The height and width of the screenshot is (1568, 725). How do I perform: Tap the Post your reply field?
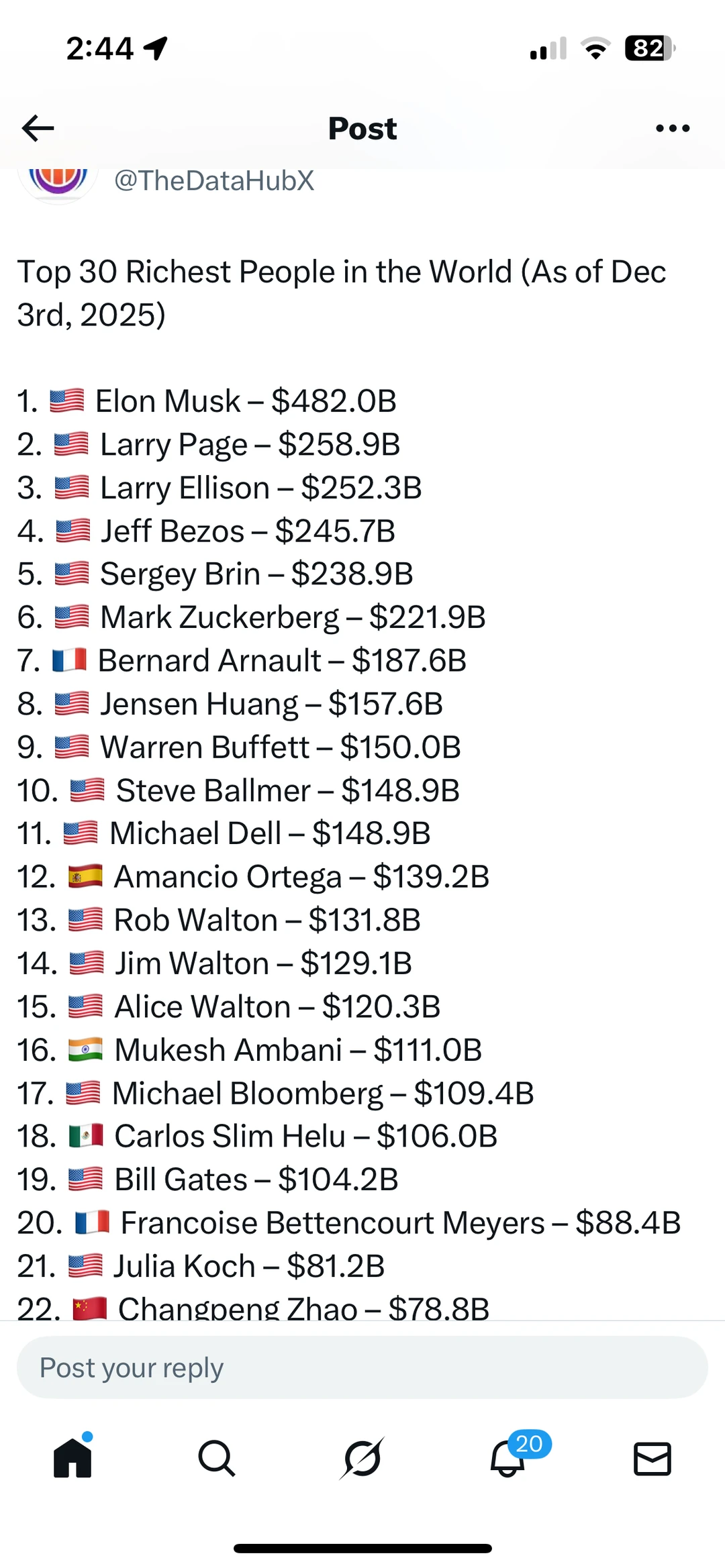click(362, 1367)
